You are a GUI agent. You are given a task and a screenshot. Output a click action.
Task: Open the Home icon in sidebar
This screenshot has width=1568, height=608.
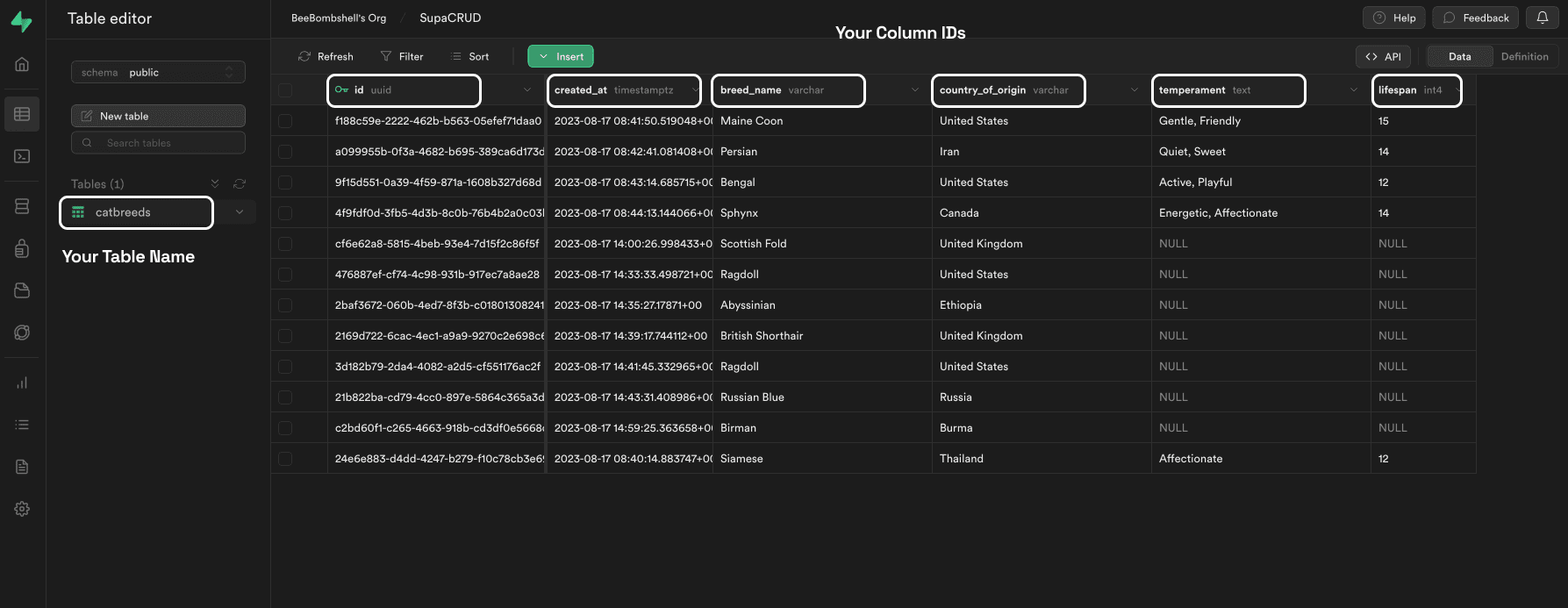click(x=22, y=64)
